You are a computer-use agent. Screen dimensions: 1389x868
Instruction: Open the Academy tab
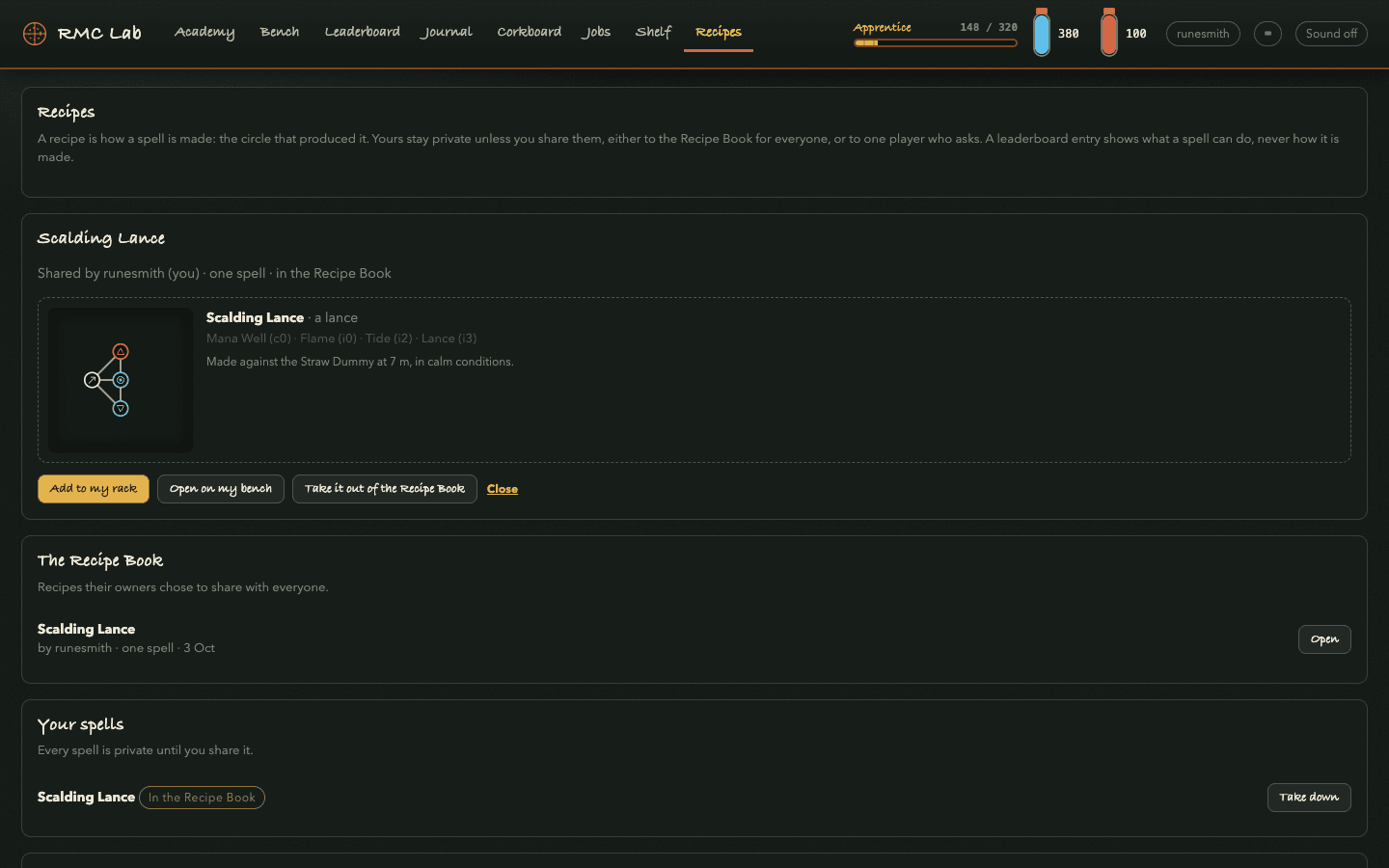(x=204, y=32)
